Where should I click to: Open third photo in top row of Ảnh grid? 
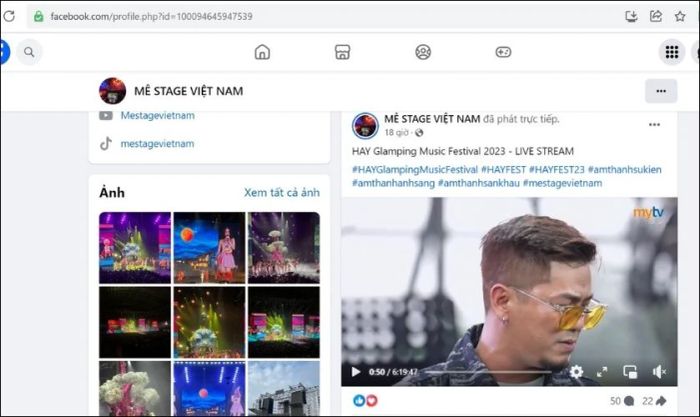pyautogui.click(x=284, y=248)
